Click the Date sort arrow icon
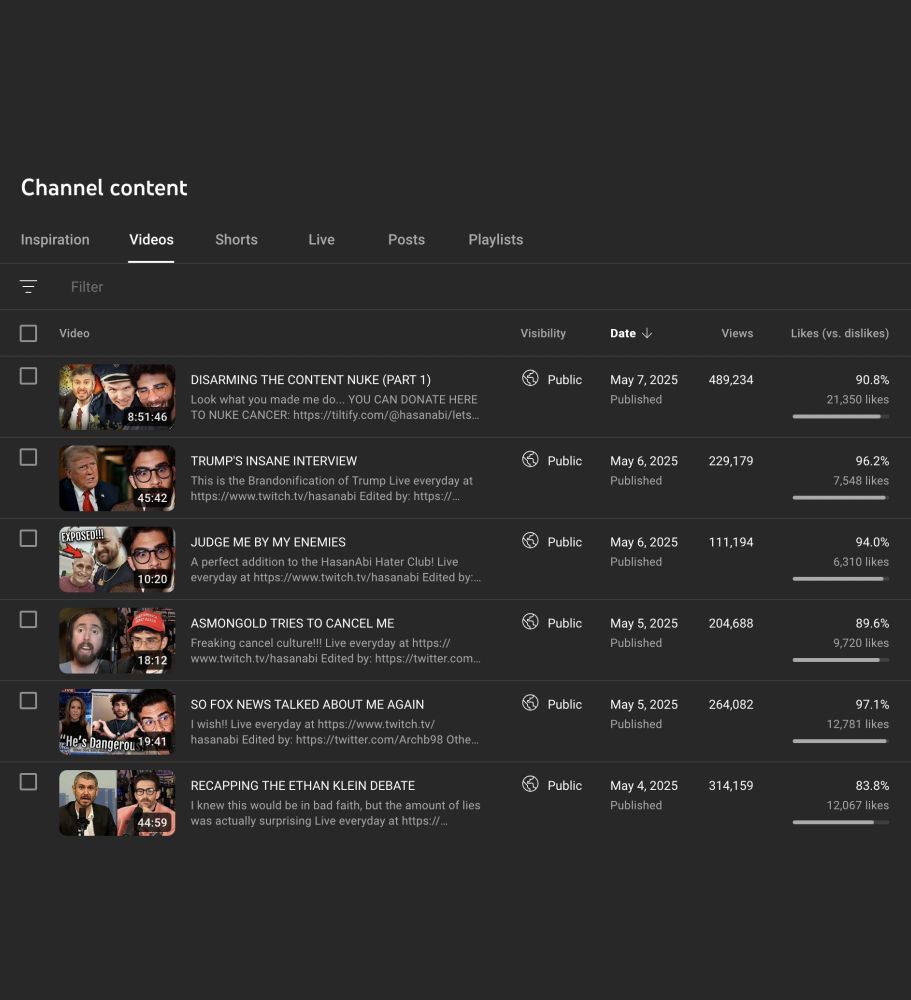This screenshot has height=1000, width=911. pyautogui.click(x=647, y=333)
